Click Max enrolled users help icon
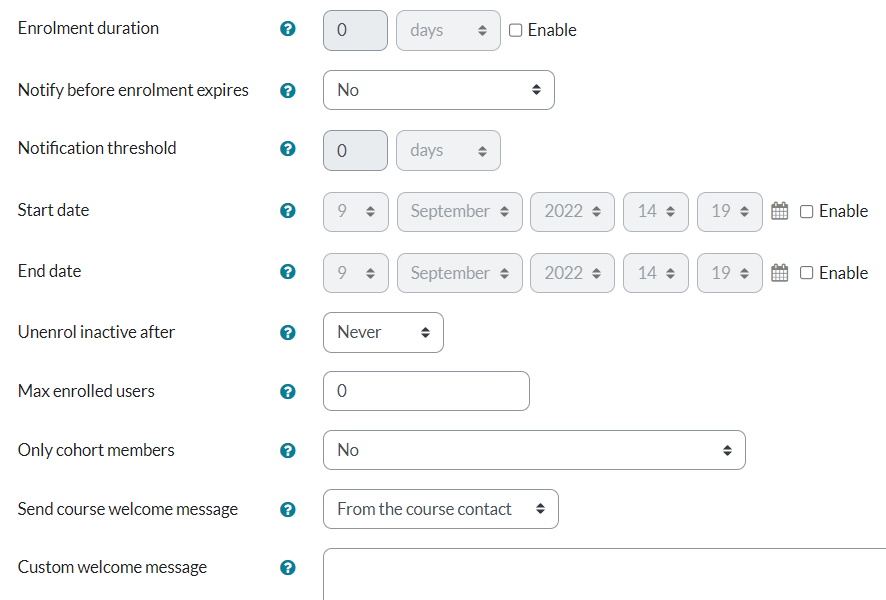 pos(288,392)
